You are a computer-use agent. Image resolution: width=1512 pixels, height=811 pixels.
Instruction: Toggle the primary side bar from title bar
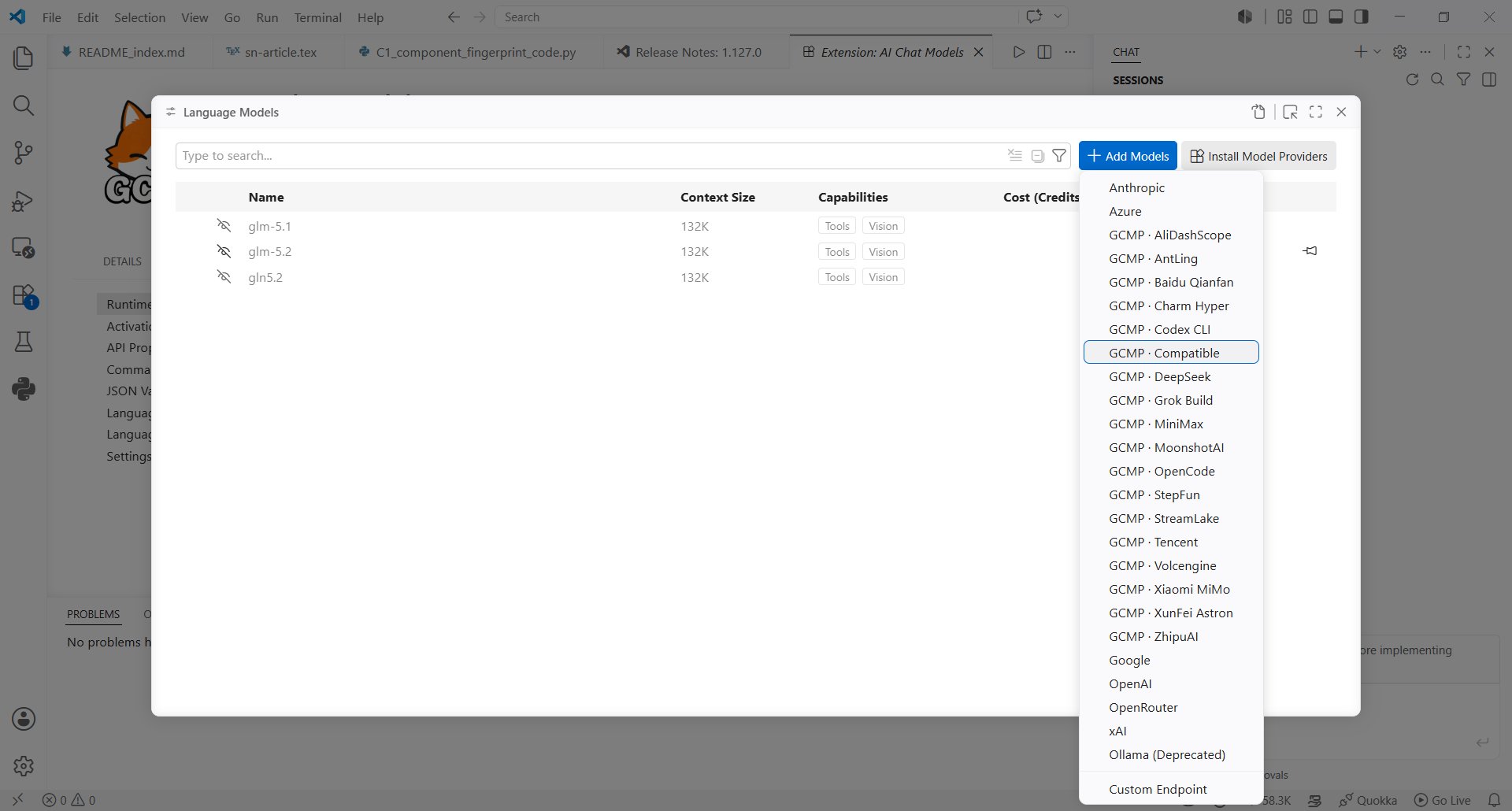(x=1310, y=17)
